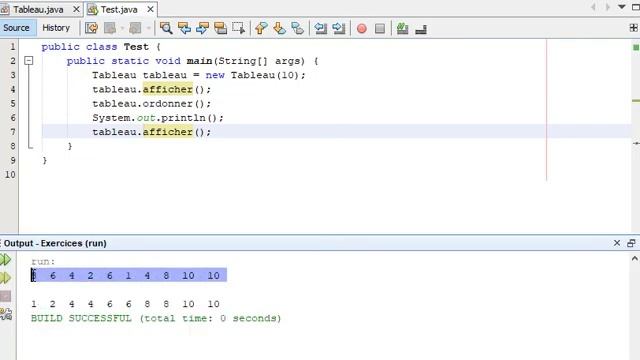The height and width of the screenshot is (360, 640).
Task: Click the Output - Exercices (run) title
Action: [55, 243]
